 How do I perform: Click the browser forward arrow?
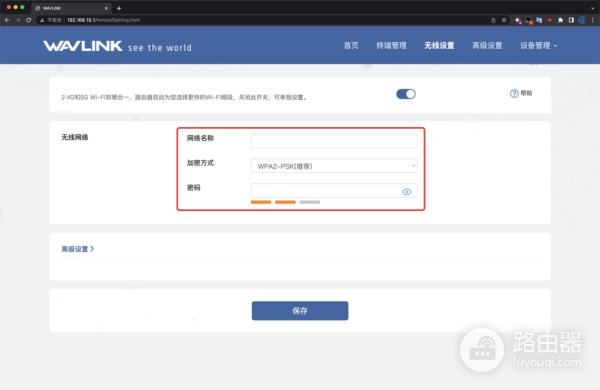(x=18, y=20)
